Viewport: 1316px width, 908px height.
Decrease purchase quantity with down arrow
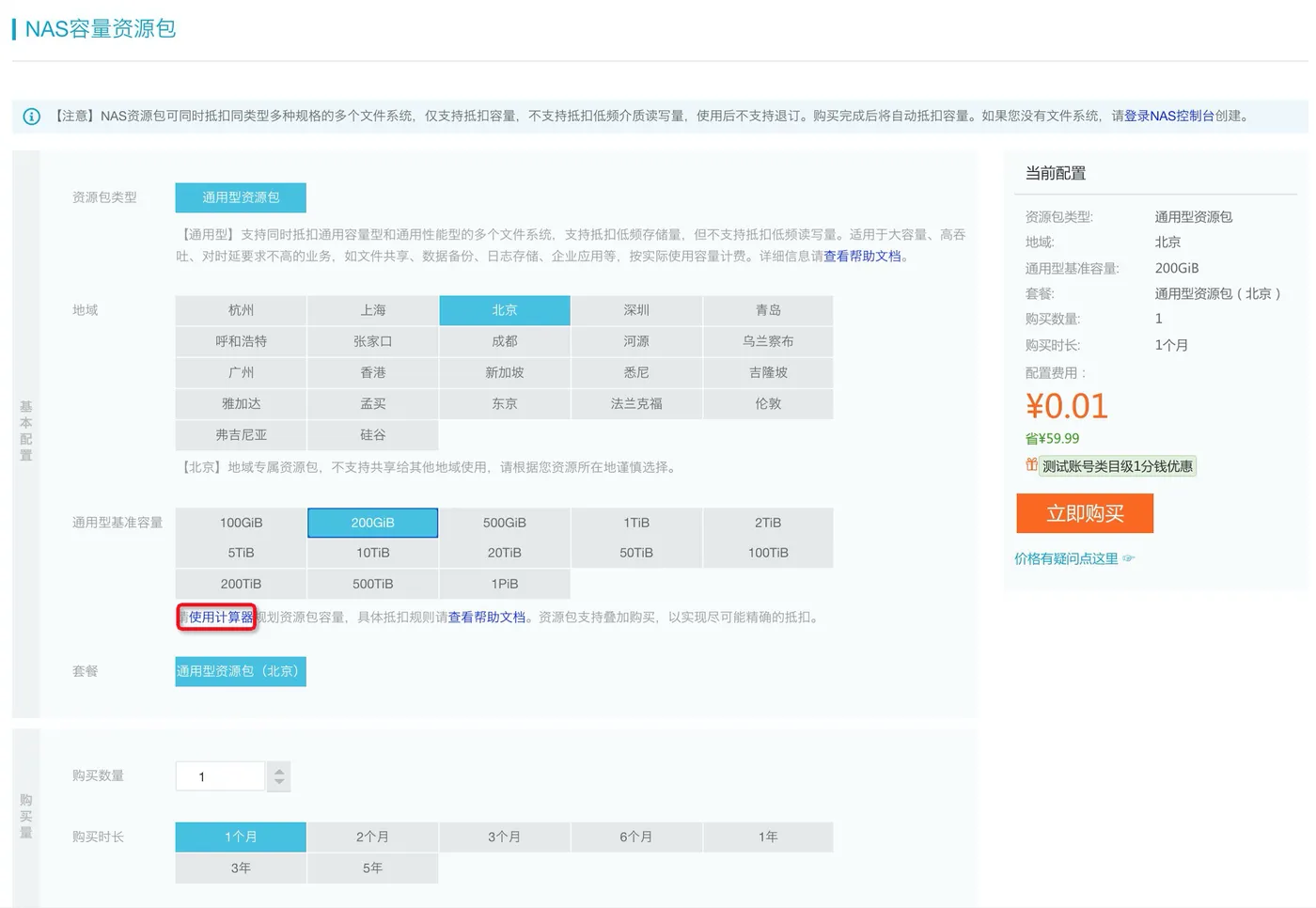[x=279, y=782]
